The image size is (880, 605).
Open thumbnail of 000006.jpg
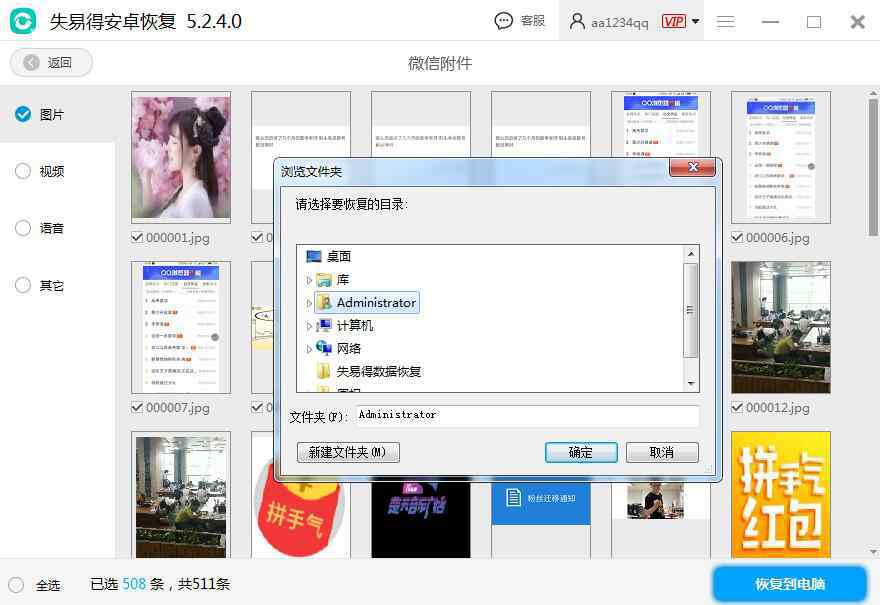coord(781,157)
